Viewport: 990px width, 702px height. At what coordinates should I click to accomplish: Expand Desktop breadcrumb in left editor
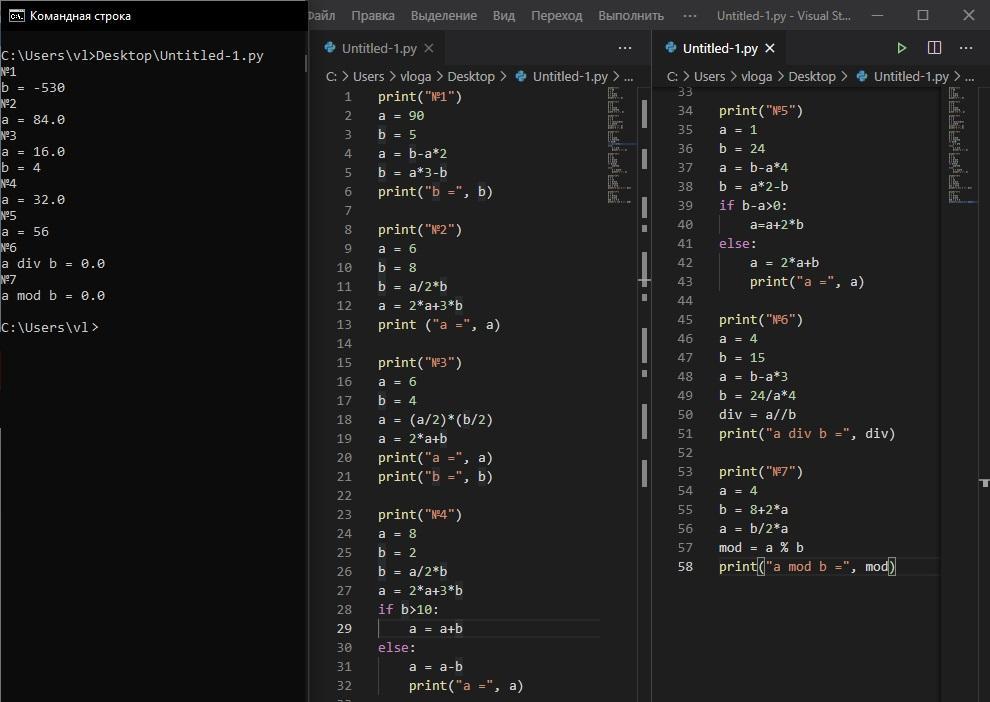click(470, 76)
